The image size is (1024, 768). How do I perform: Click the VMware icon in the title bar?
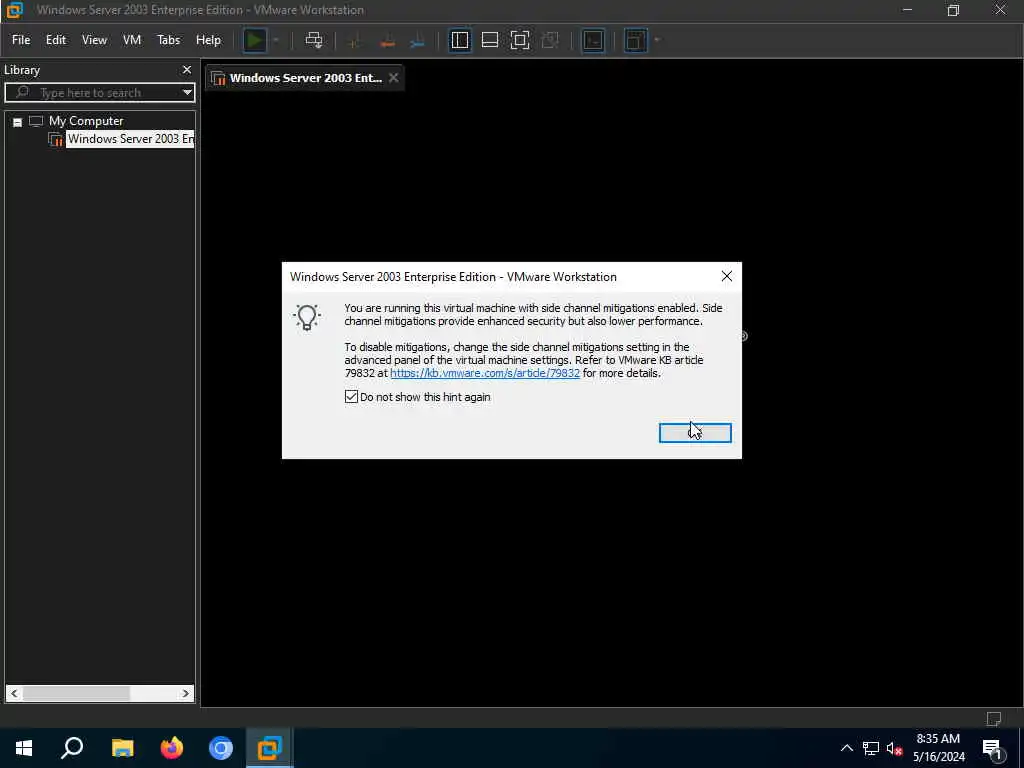pyautogui.click(x=14, y=10)
